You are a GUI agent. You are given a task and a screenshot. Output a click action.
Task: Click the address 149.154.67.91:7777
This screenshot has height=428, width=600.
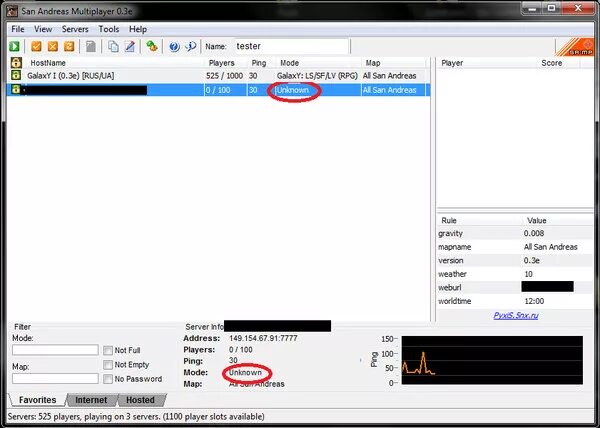(263, 338)
